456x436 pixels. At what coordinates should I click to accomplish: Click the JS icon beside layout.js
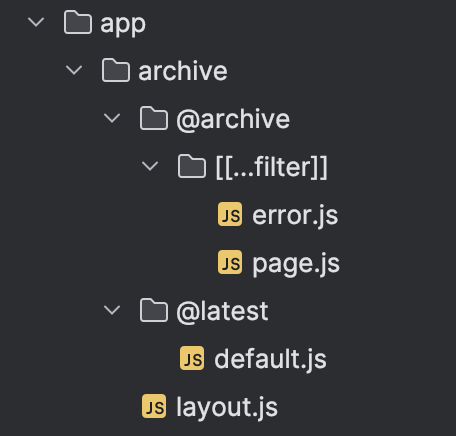tap(154, 406)
